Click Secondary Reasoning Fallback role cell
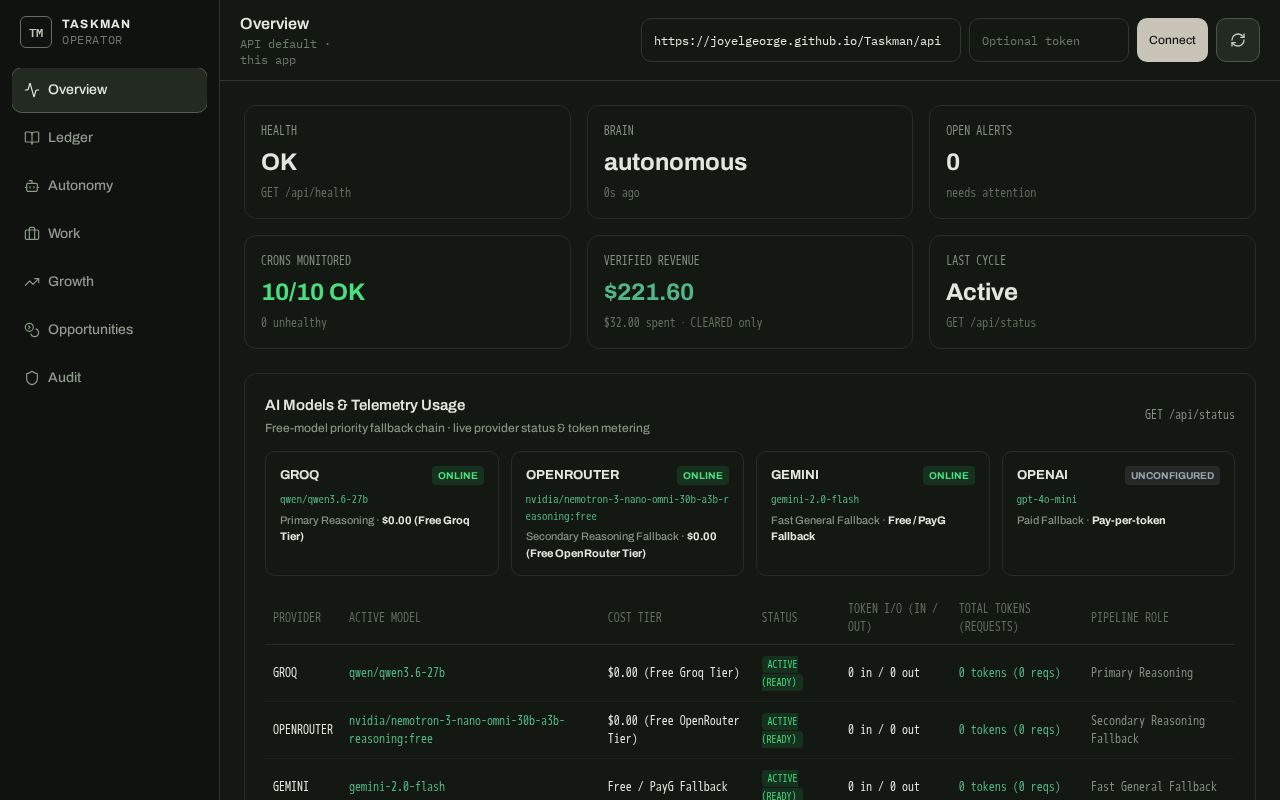The height and width of the screenshot is (800, 1280). tap(1148, 730)
